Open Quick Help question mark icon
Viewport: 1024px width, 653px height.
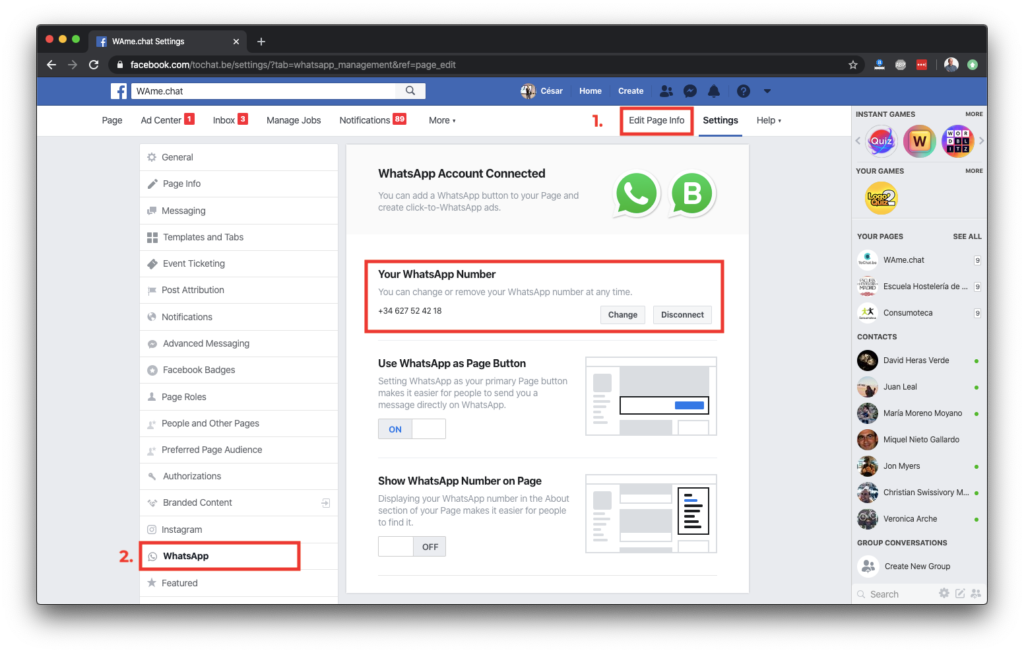(x=743, y=91)
